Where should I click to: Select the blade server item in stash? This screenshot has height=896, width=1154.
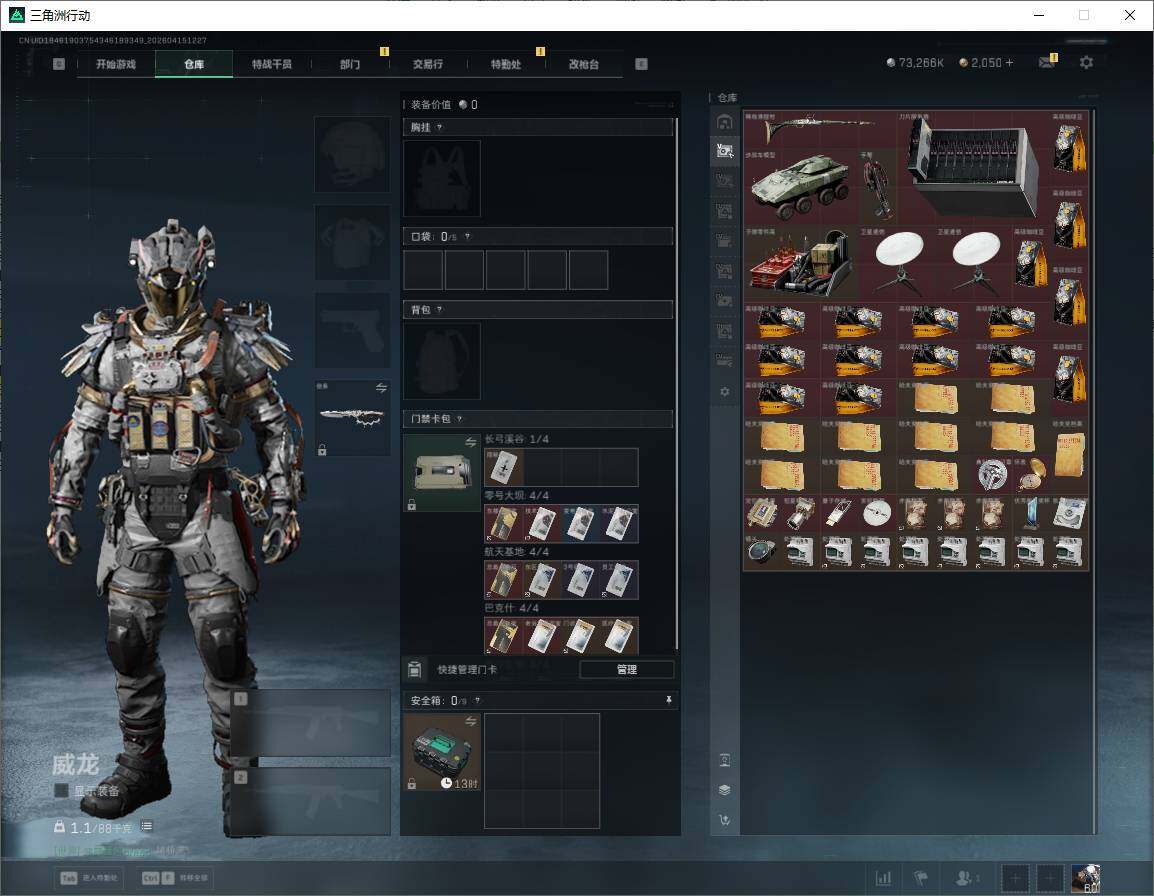point(973,167)
